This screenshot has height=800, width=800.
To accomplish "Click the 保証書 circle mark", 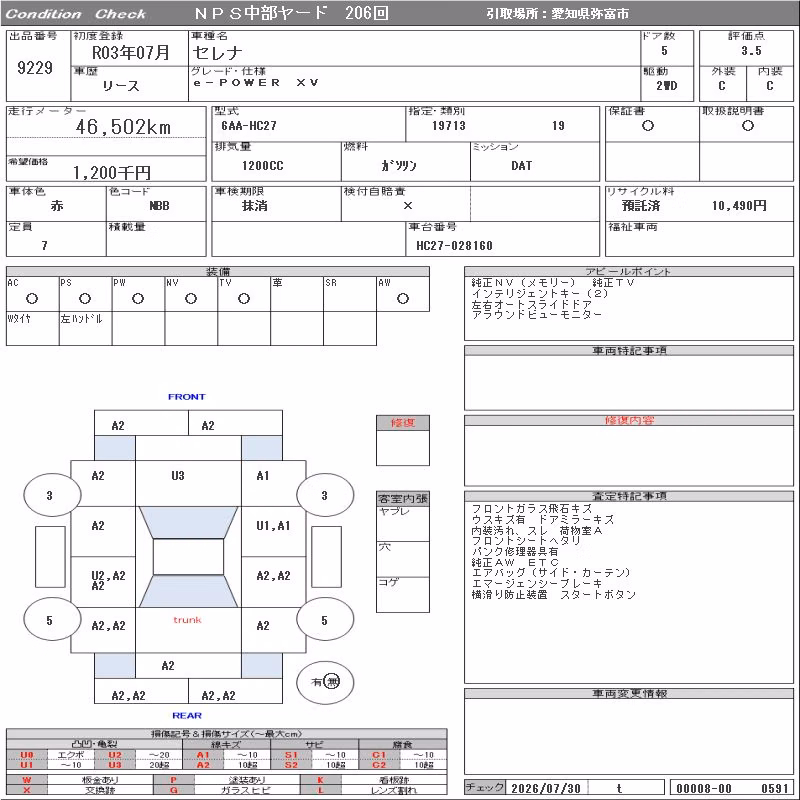I will point(647,126).
